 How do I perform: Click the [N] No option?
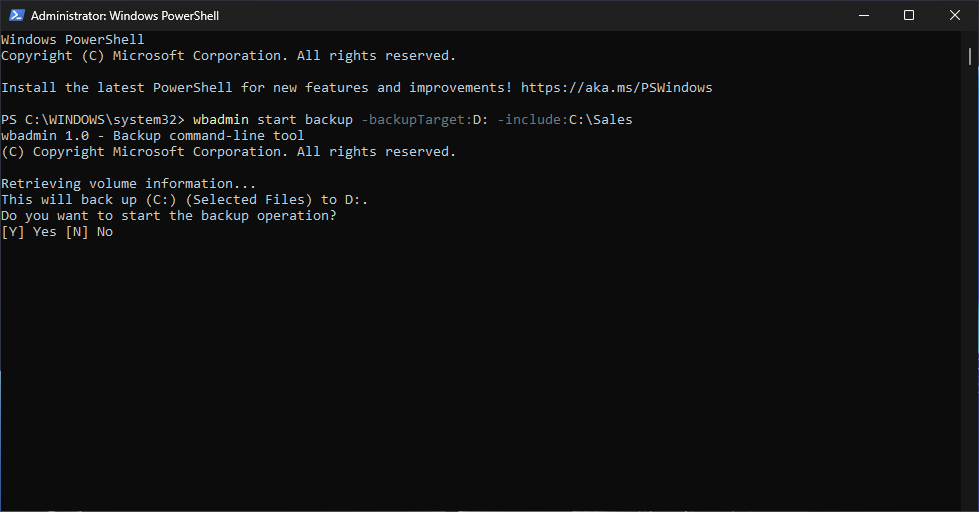[89, 232]
